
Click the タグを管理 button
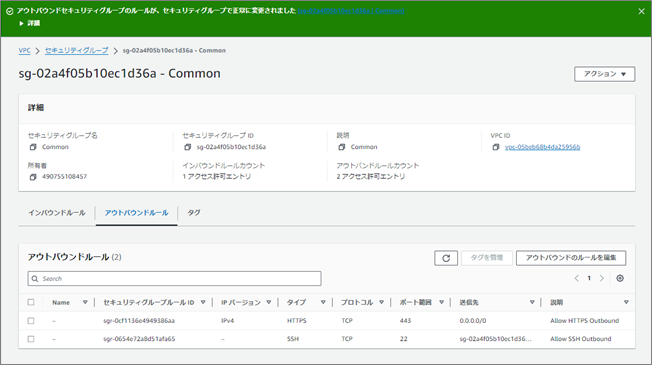(487, 258)
